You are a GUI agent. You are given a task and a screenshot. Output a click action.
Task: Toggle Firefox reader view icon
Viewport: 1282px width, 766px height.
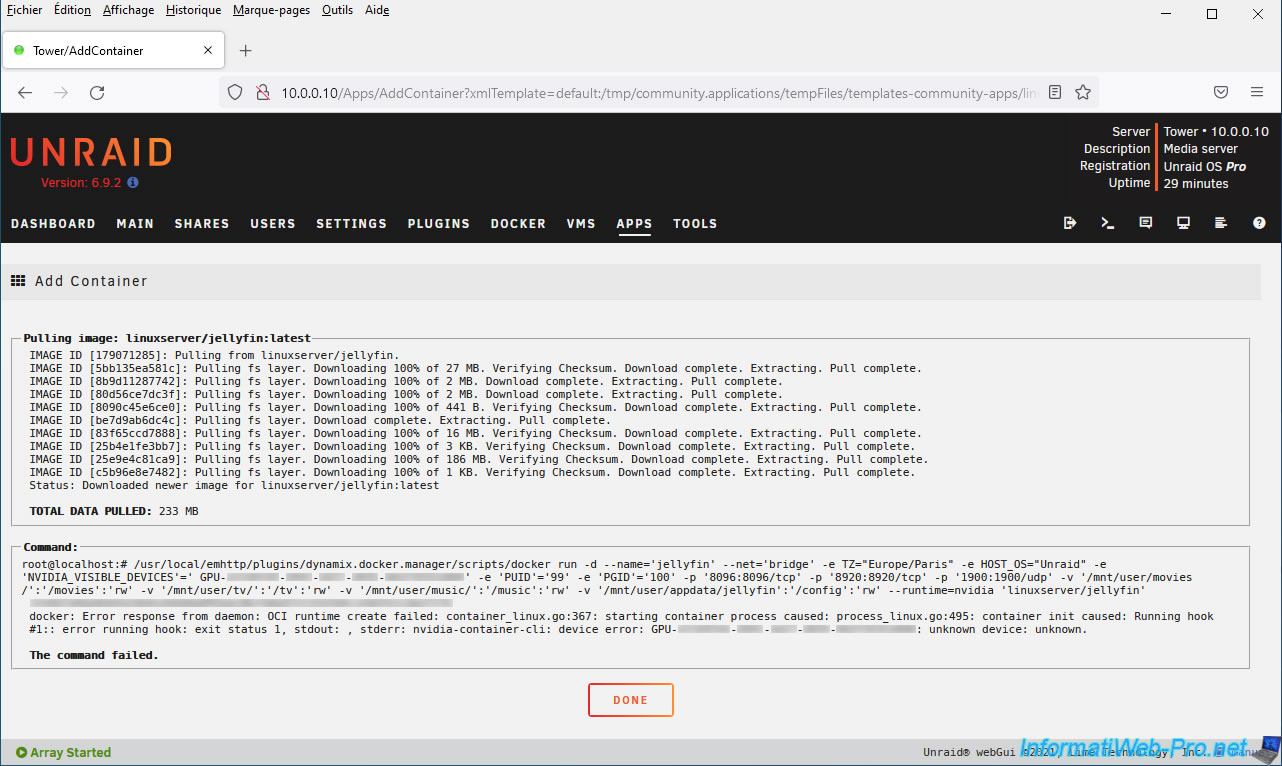click(1055, 92)
